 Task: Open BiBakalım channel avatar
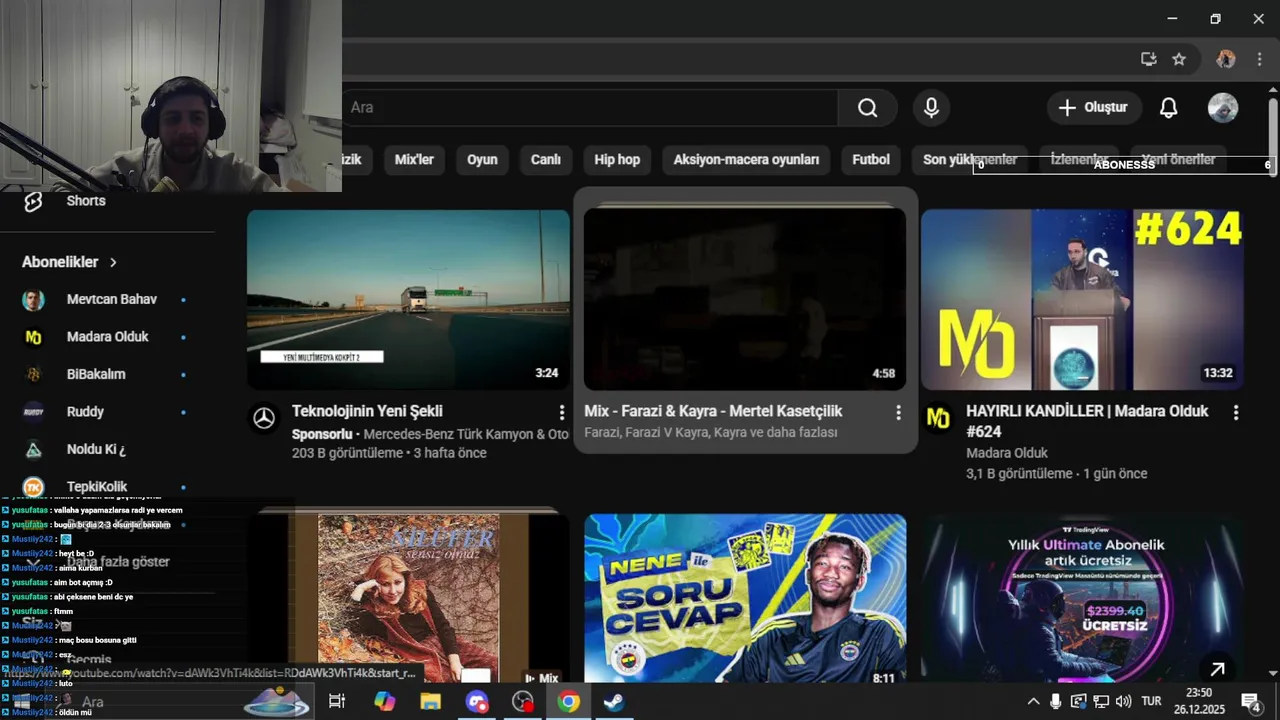click(34, 374)
